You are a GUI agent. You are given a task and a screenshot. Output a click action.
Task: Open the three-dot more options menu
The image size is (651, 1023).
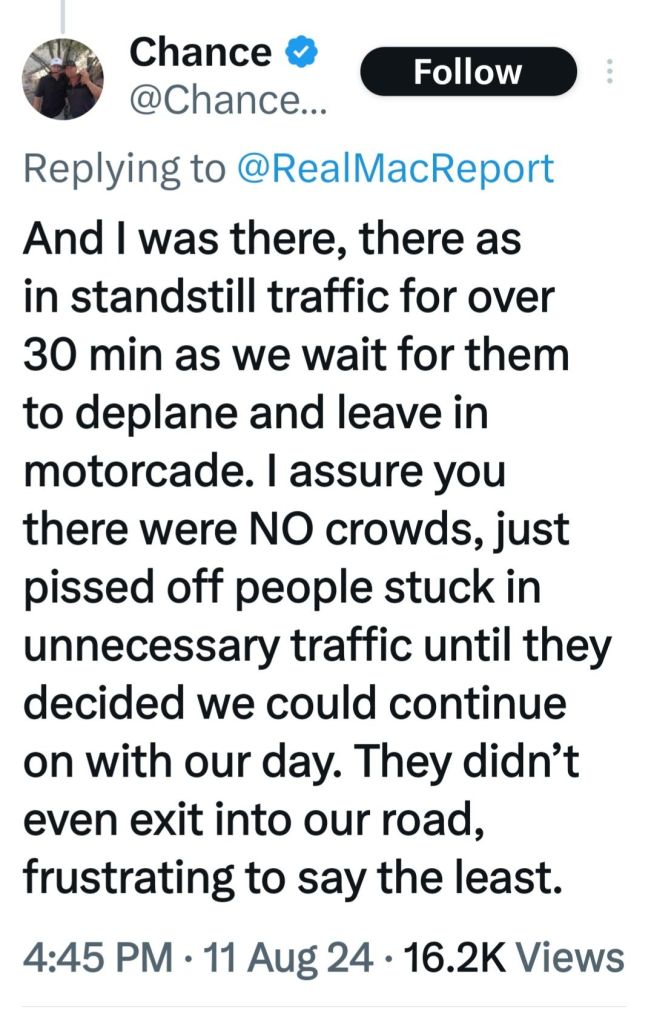click(611, 72)
